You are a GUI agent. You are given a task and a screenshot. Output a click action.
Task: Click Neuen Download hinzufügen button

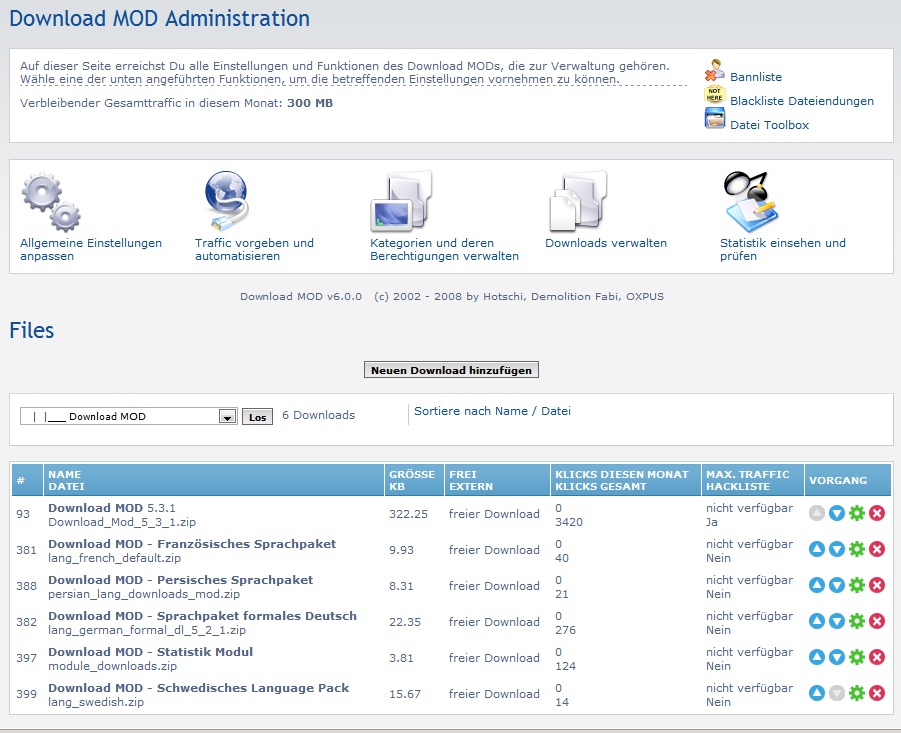click(451, 370)
